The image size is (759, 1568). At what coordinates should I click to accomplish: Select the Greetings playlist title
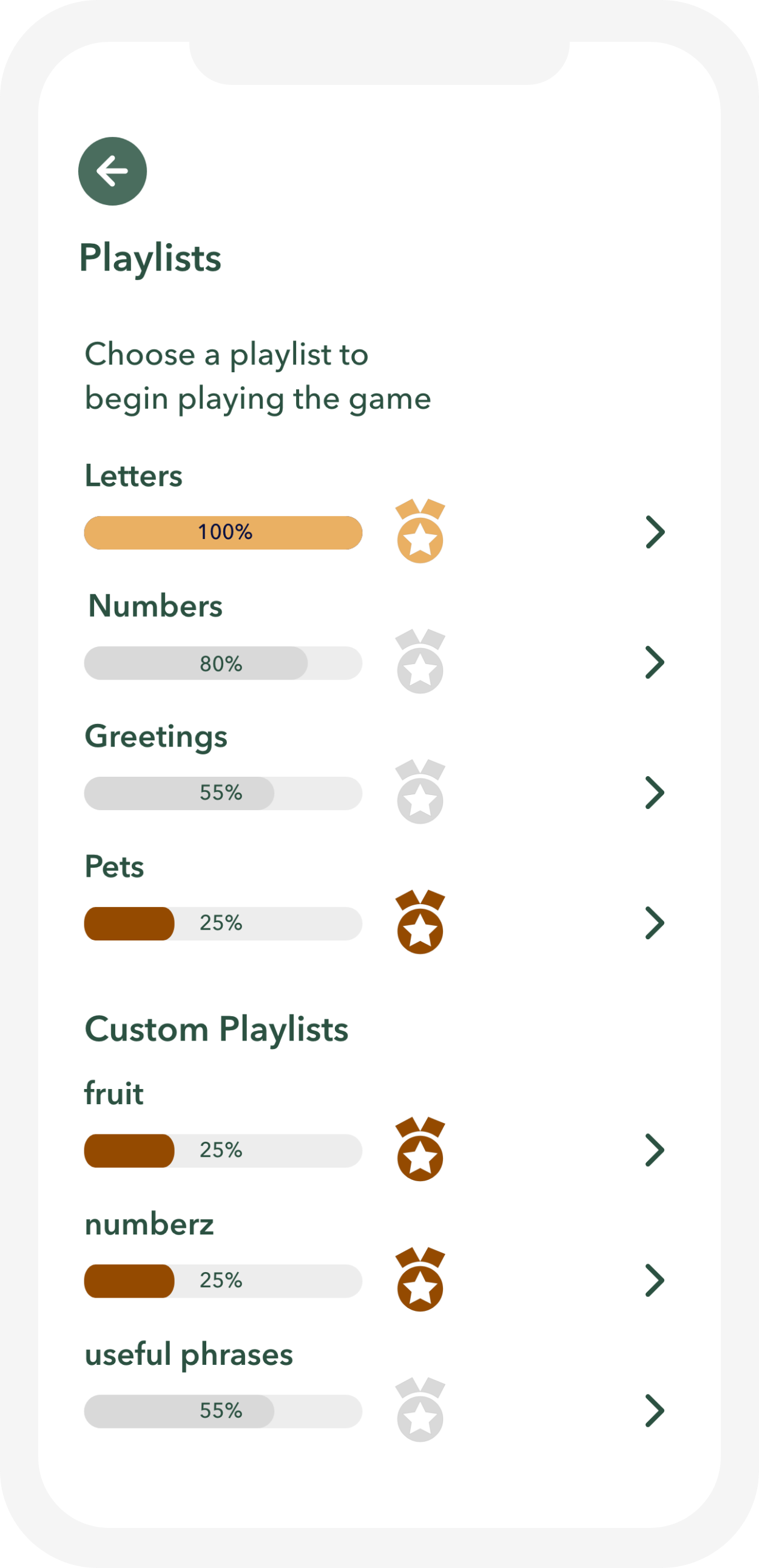click(156, 737)
